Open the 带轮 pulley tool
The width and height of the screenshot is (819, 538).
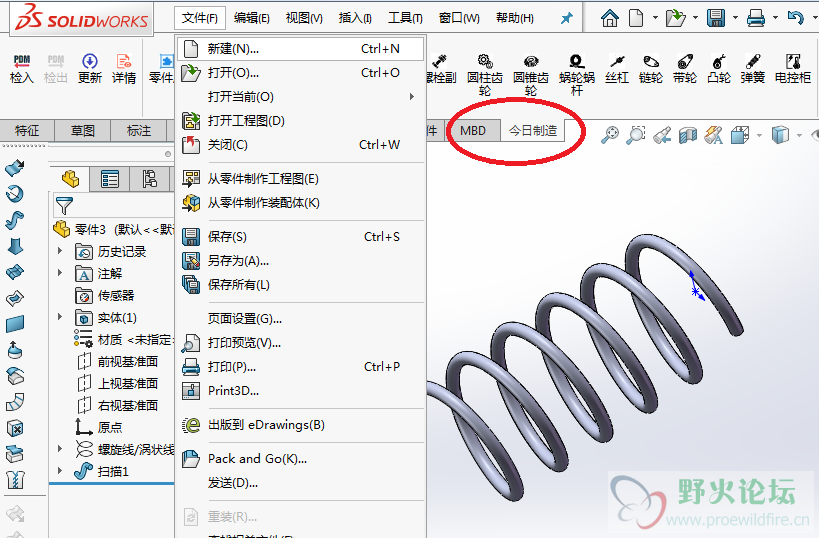(x=685, y=69)
